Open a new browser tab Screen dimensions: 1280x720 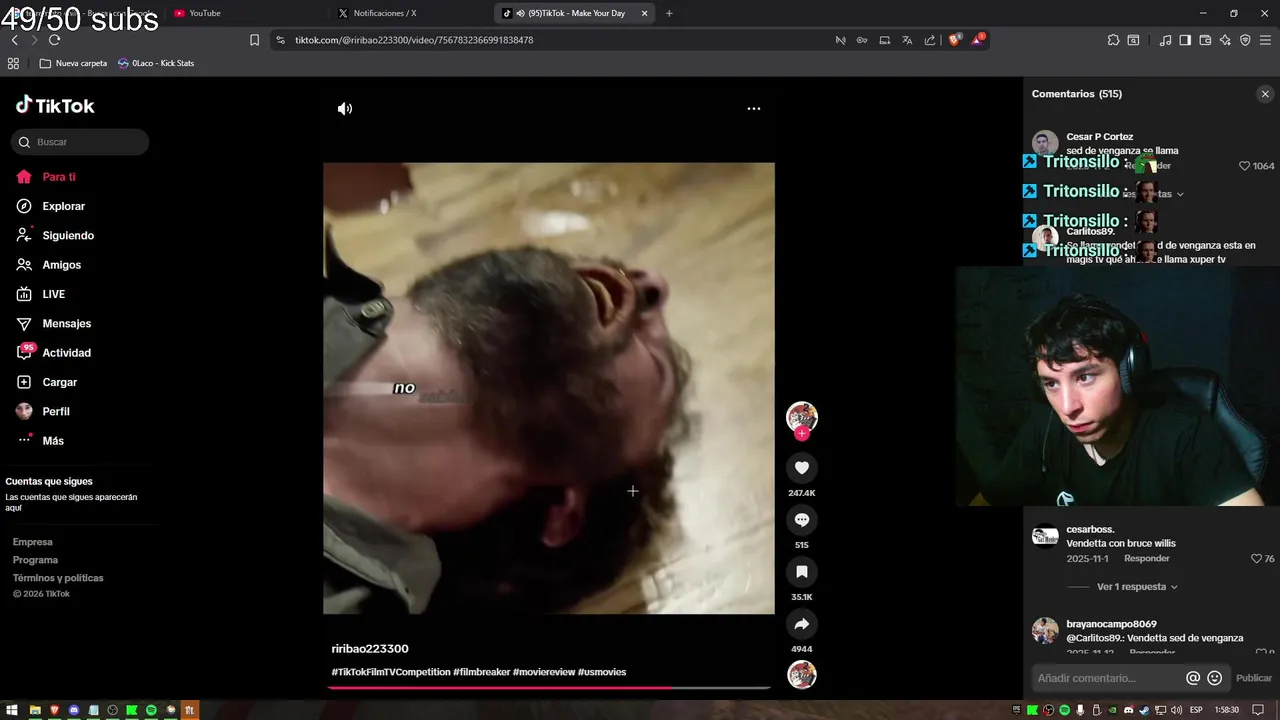point(669,13)
